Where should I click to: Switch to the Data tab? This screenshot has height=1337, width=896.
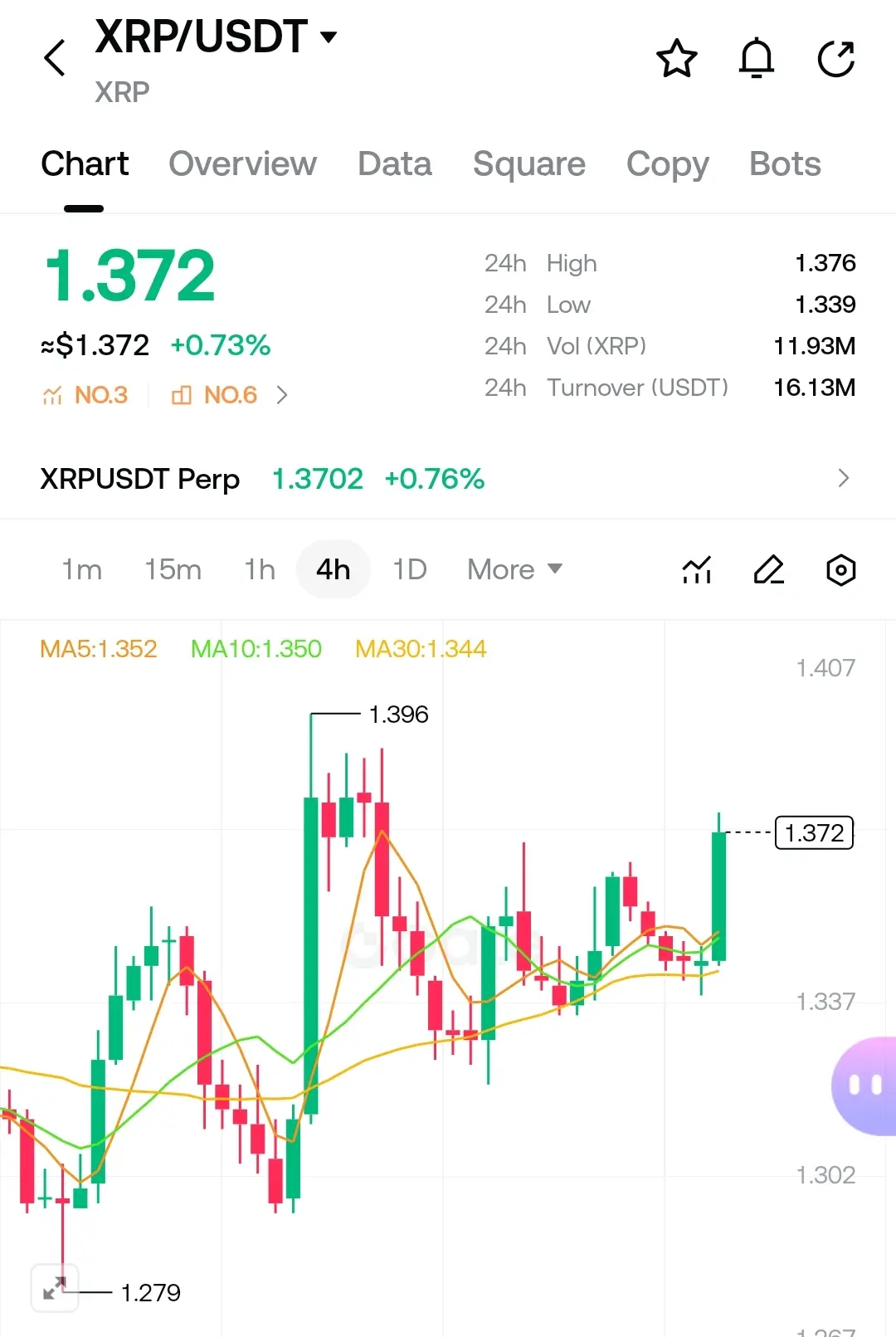(x=395, y=164)
